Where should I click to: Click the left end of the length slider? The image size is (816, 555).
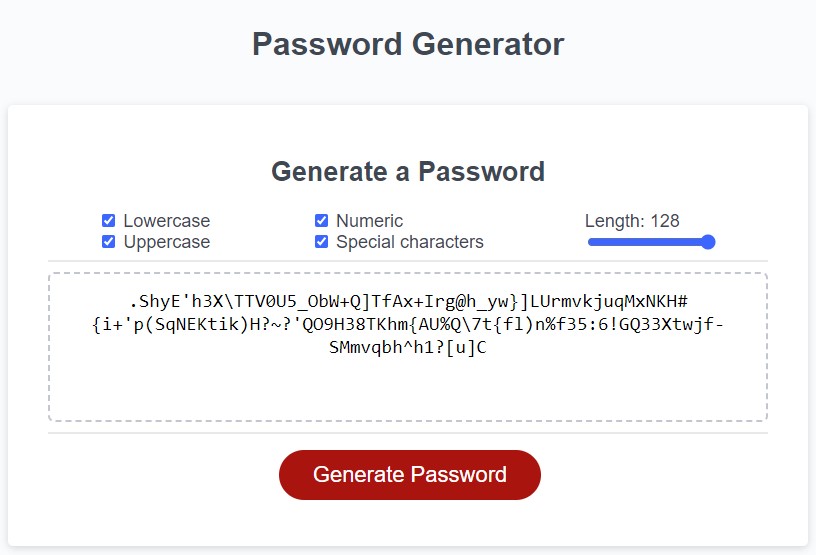(x=591, y=242)
